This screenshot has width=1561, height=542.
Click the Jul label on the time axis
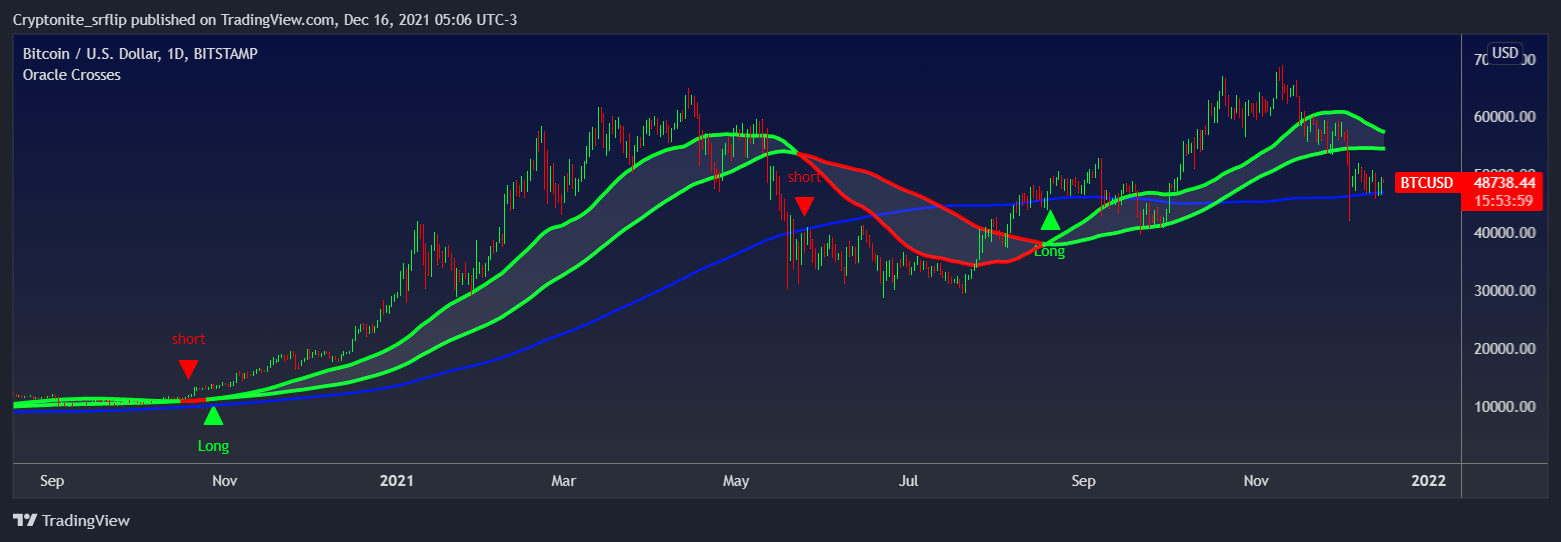[x=909, y=481]
